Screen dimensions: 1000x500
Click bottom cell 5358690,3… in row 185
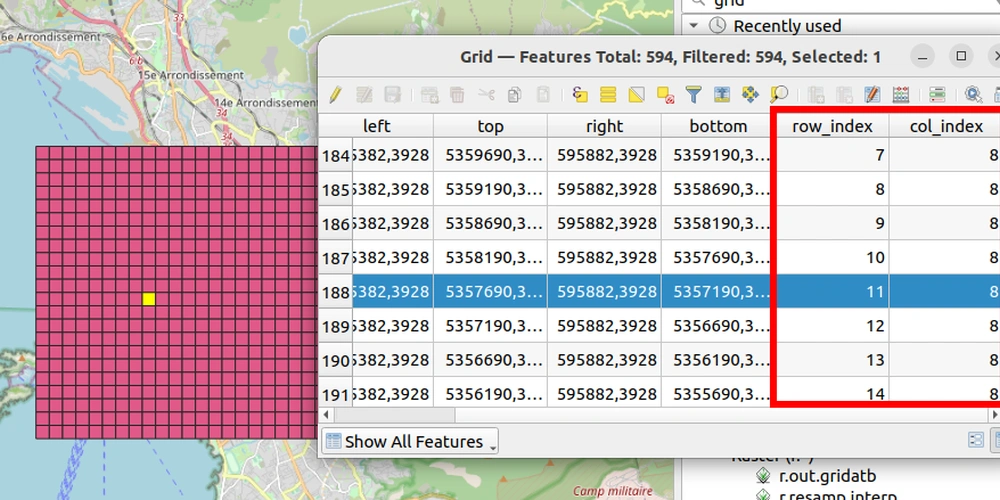pyautogui.click(x=718, y=189)
